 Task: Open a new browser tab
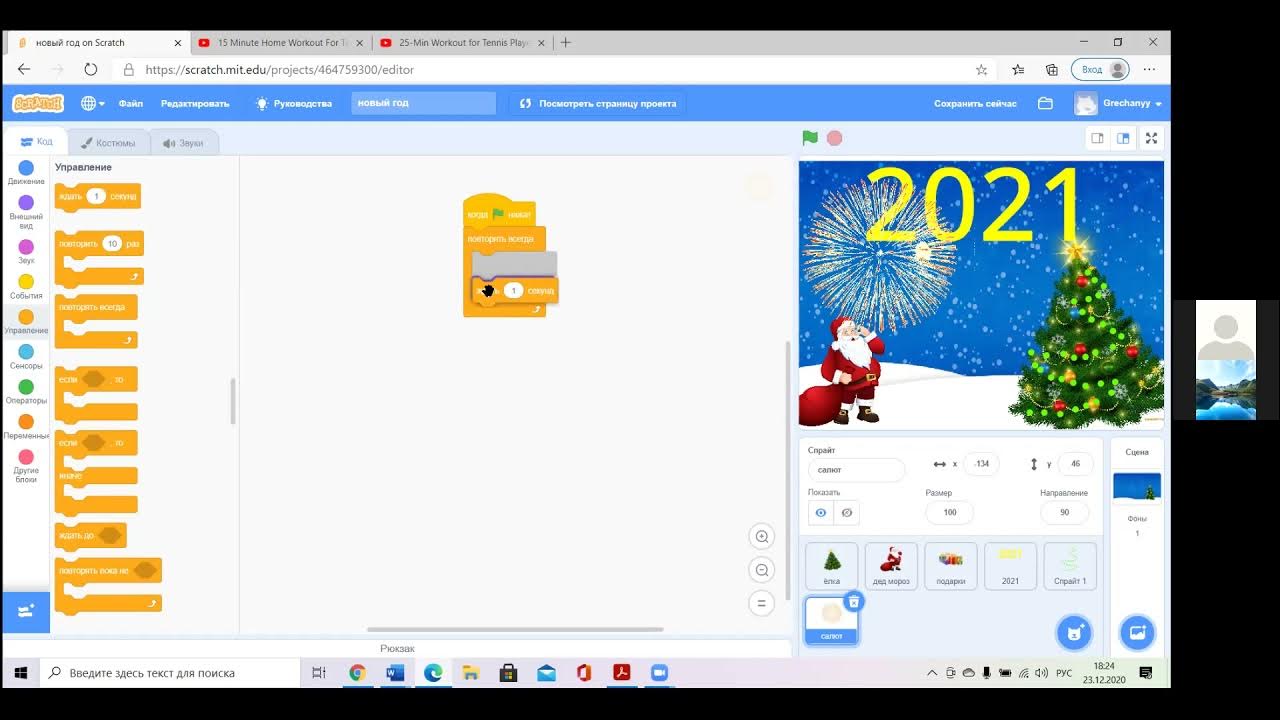point(566,43)
